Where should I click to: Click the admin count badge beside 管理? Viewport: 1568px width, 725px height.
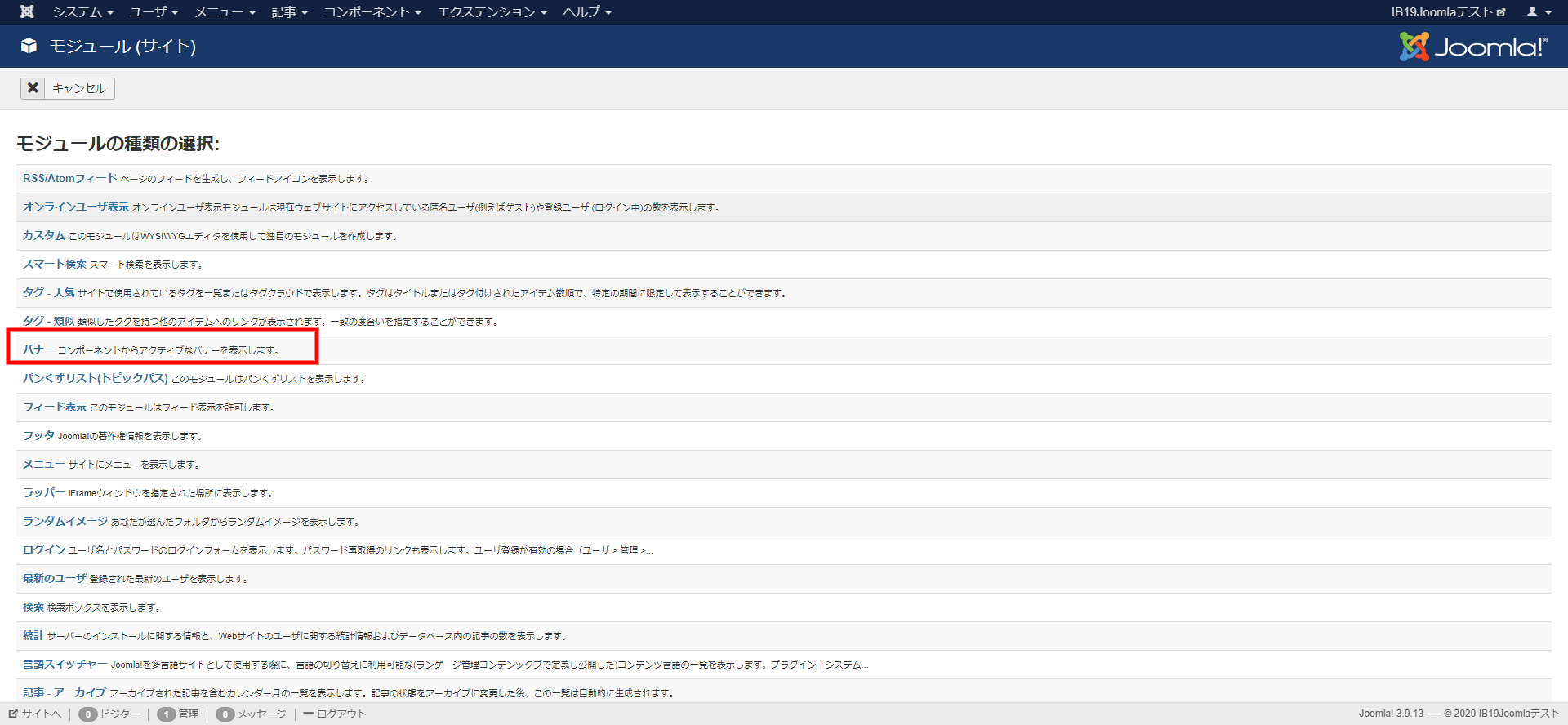pyautogui.click(x=167, y=714)
